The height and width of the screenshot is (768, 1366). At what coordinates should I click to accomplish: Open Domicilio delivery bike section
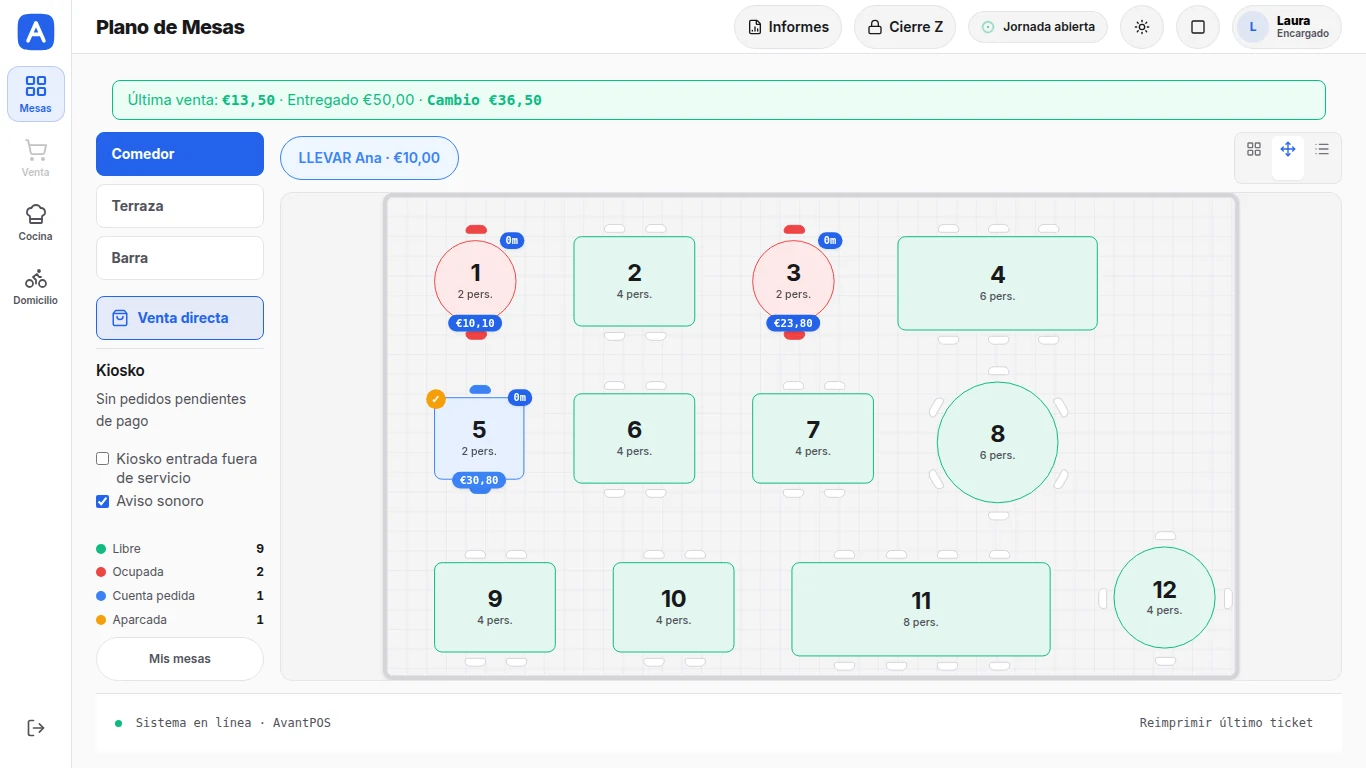pyautogui.click(x=36, y=286)
